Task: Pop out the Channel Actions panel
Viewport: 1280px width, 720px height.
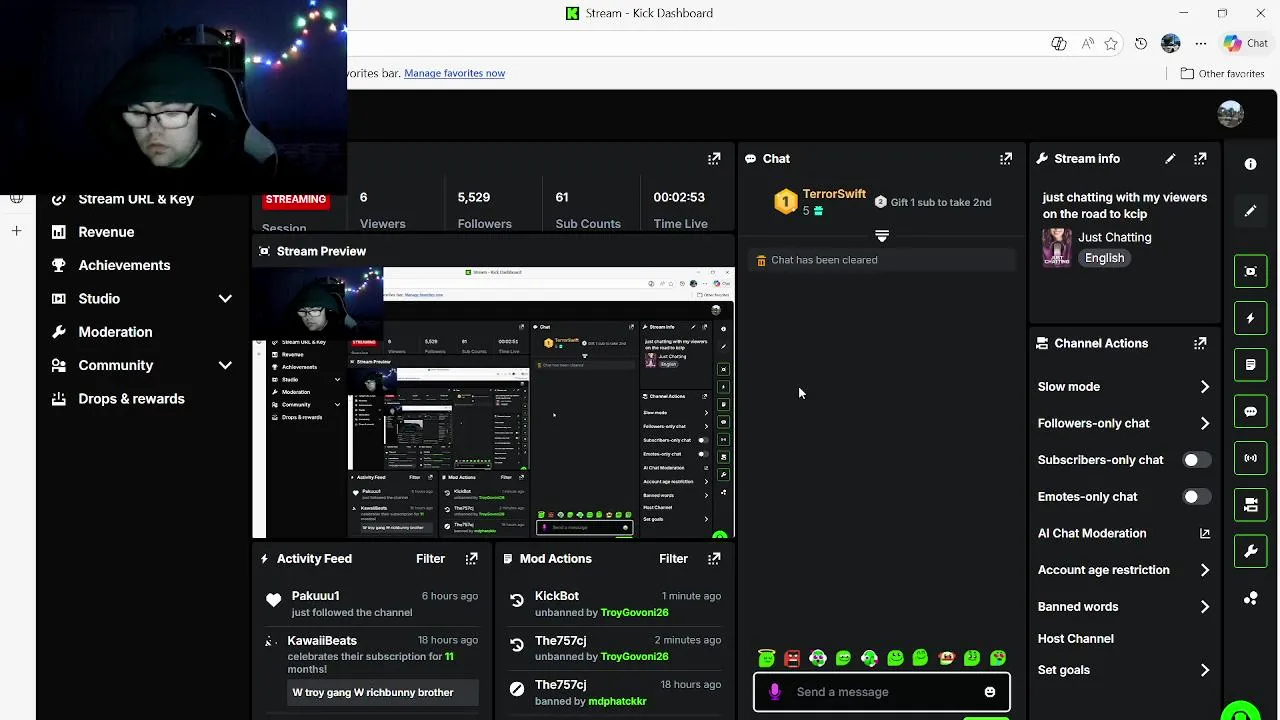Action: tap(1200, 343)
